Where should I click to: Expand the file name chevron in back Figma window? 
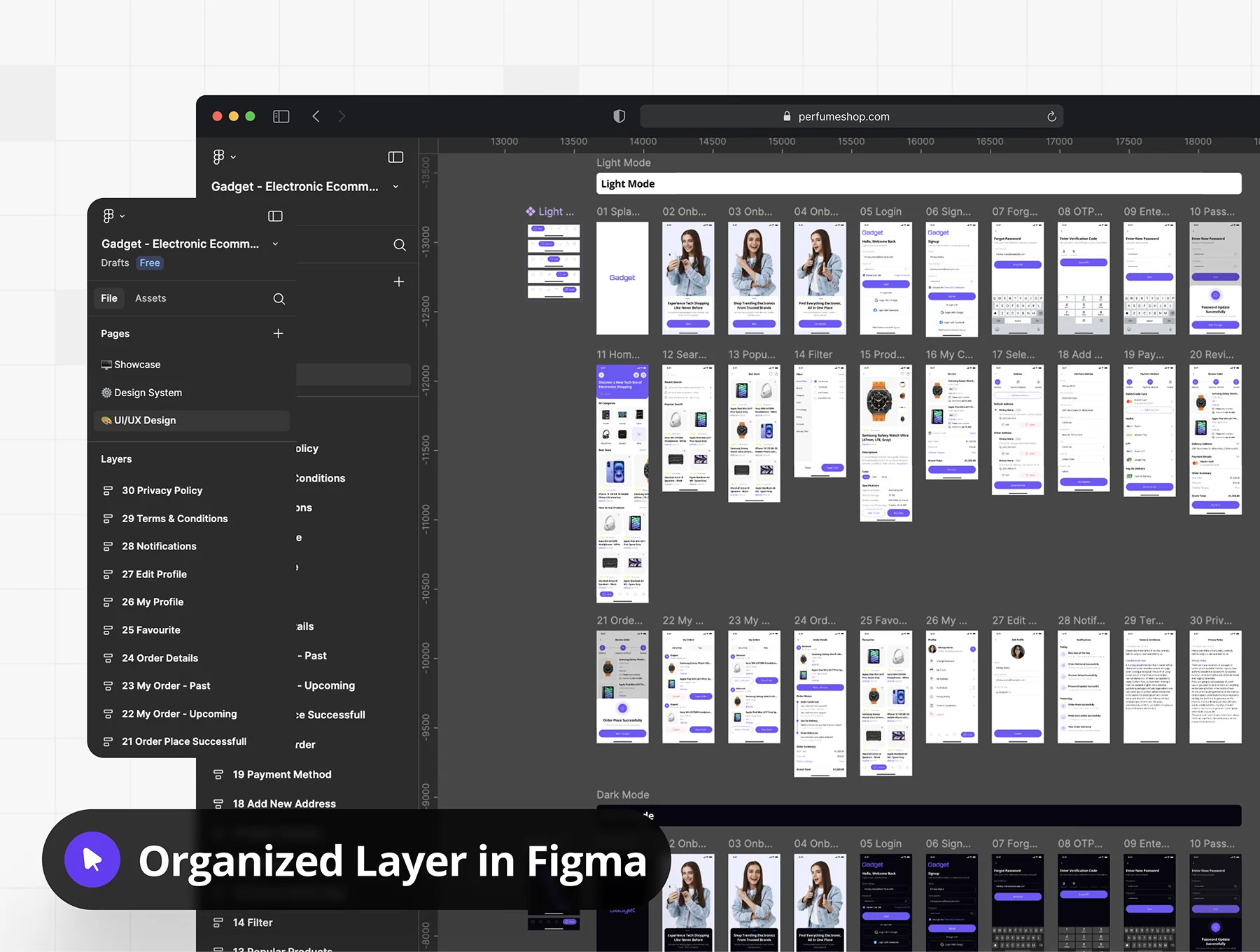pos(395,186)
